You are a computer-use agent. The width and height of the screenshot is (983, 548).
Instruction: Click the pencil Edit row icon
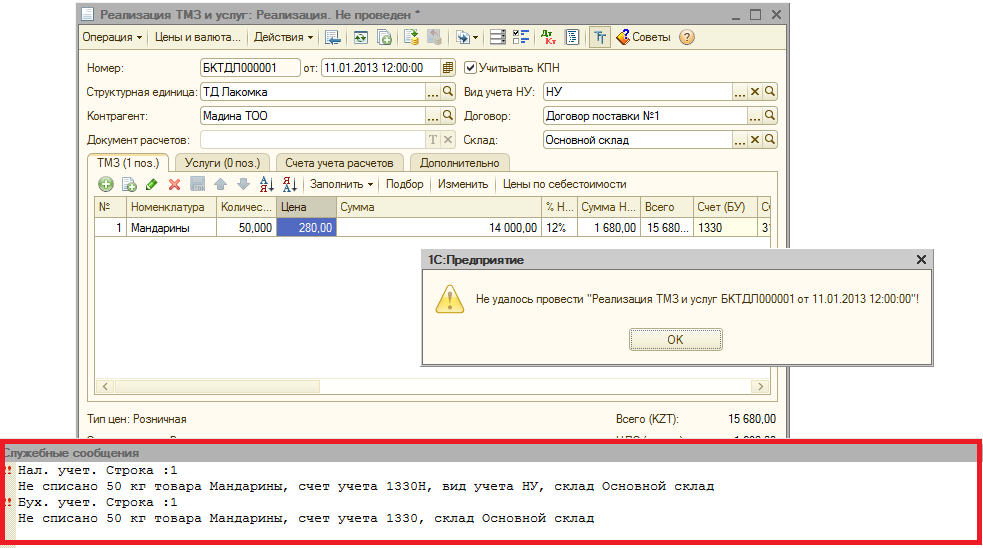coord(151,184)
